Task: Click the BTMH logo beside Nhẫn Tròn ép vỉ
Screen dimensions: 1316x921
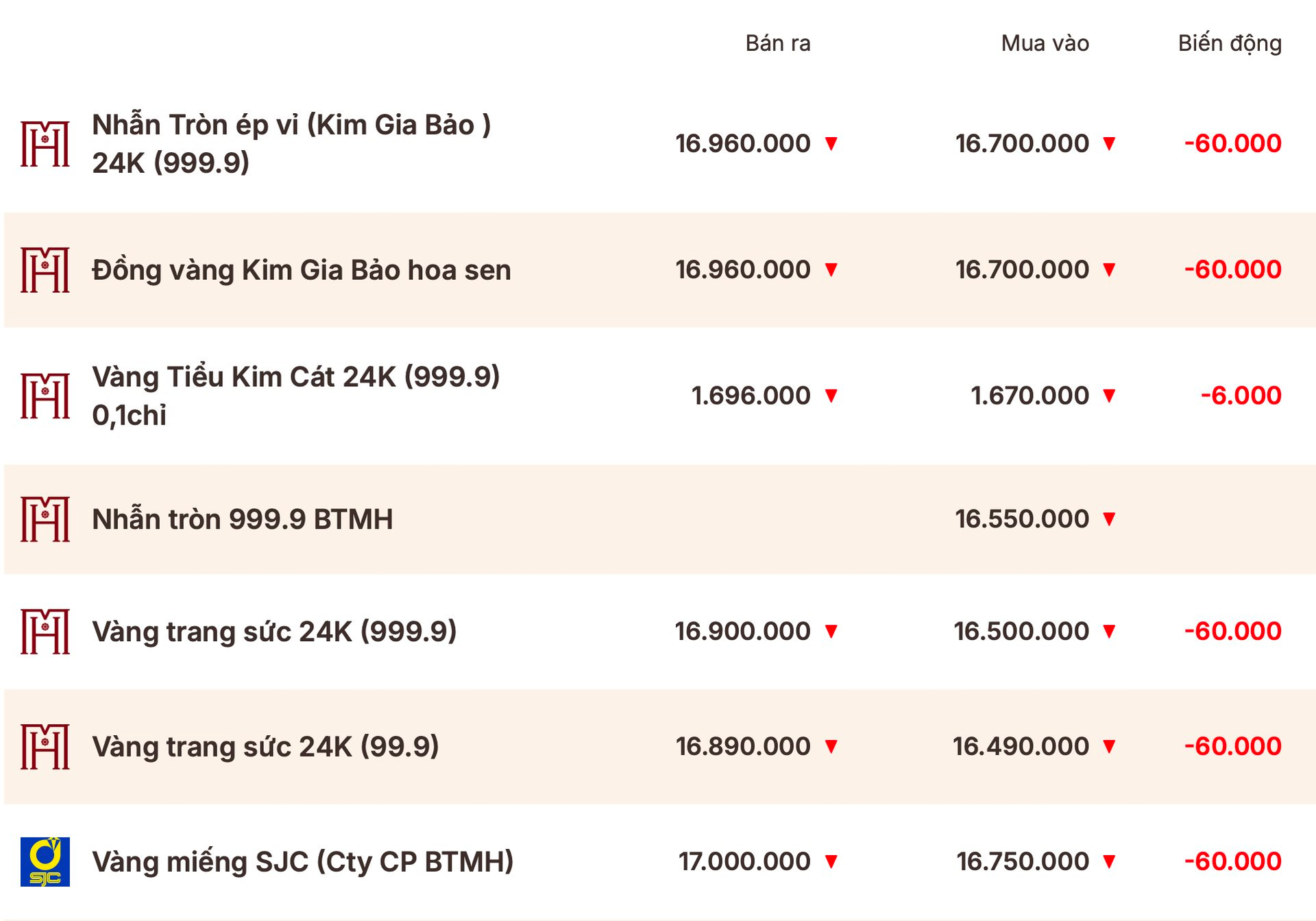Action: tap(45, 144)
